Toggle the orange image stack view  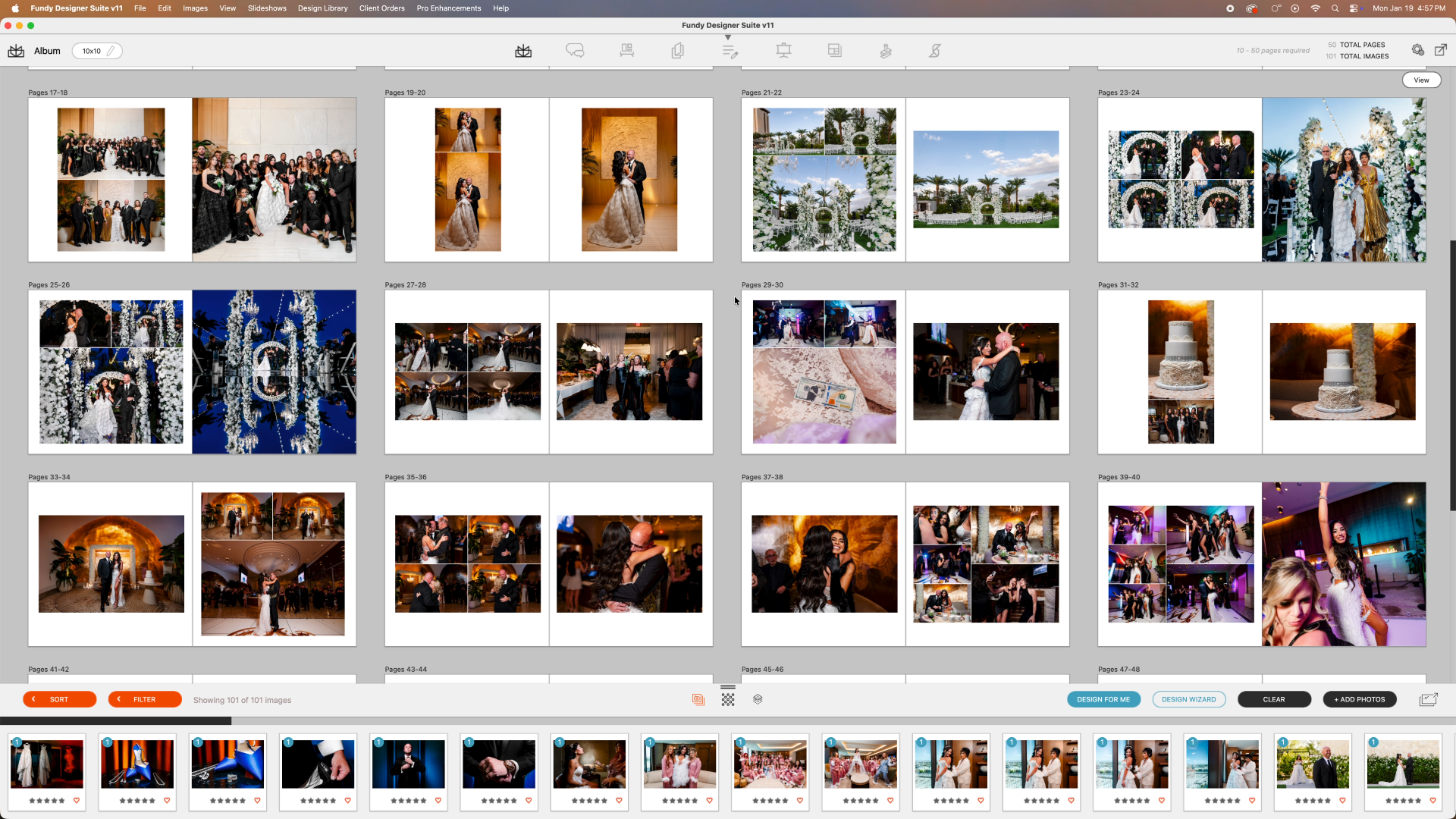coord(698,699)
